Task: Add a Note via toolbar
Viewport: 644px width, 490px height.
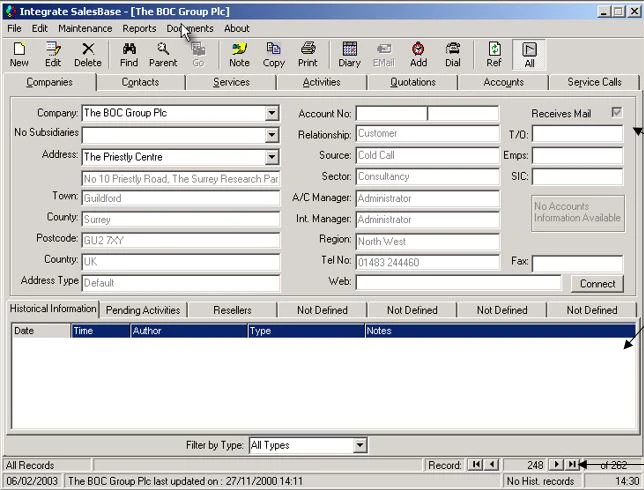Action: pos(239,55)
